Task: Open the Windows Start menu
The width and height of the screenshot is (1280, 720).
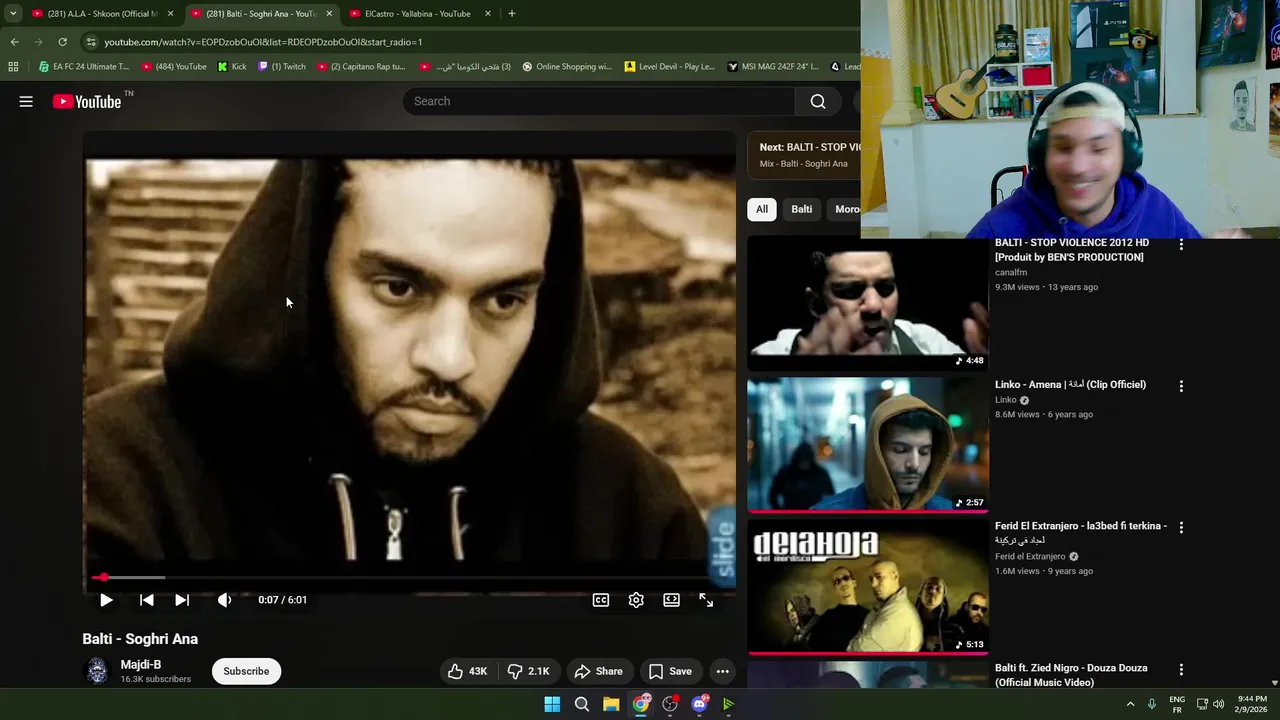Action: tap(552, 704)
